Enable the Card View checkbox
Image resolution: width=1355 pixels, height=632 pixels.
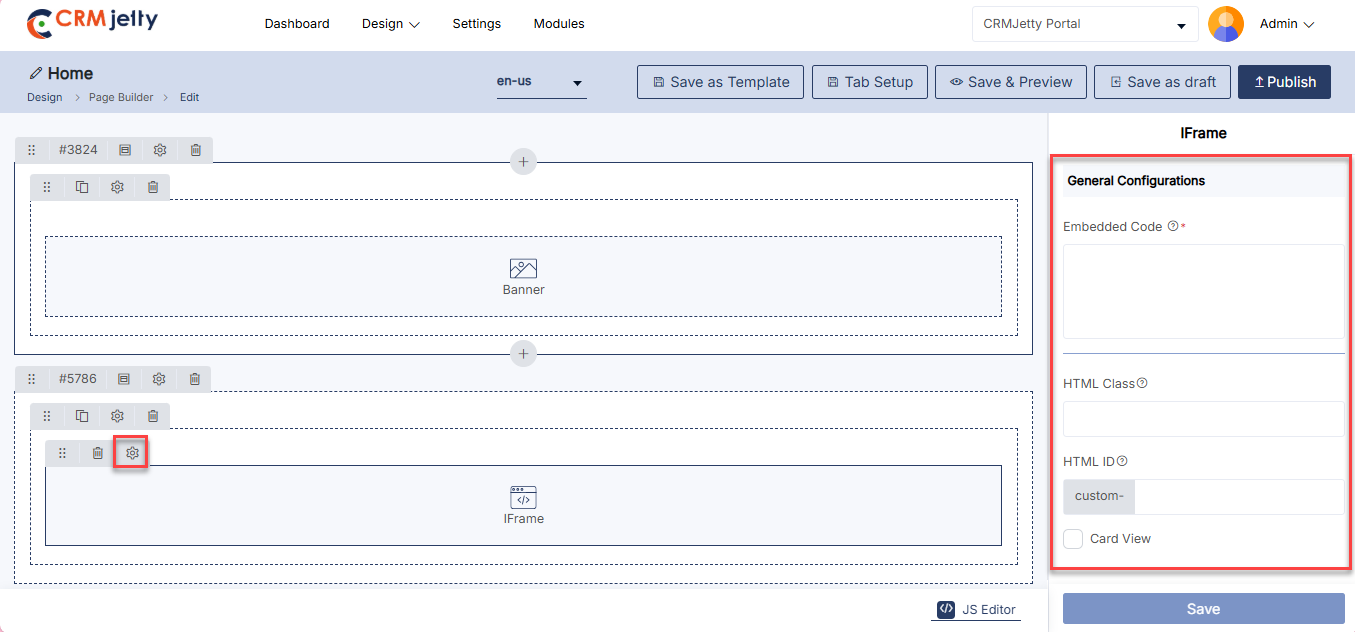pos(1073,539)
